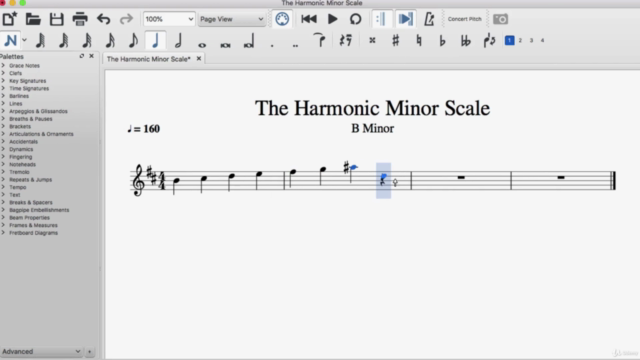Toggle note input mode N
The width and height of the screenshot is (640, 360).
[x=11, y=40]
